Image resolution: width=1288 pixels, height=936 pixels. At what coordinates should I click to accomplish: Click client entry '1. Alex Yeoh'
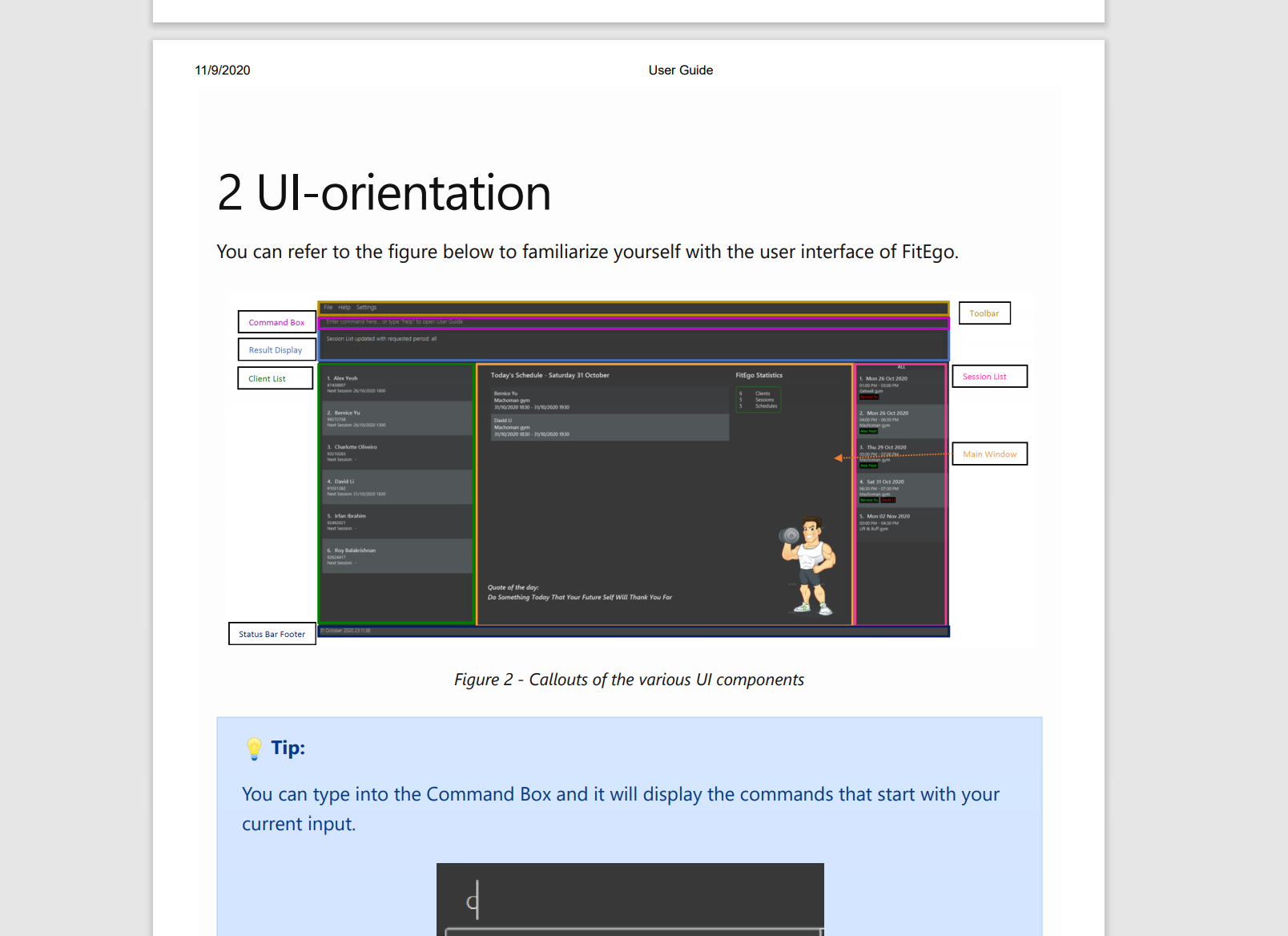click(396, 384)
